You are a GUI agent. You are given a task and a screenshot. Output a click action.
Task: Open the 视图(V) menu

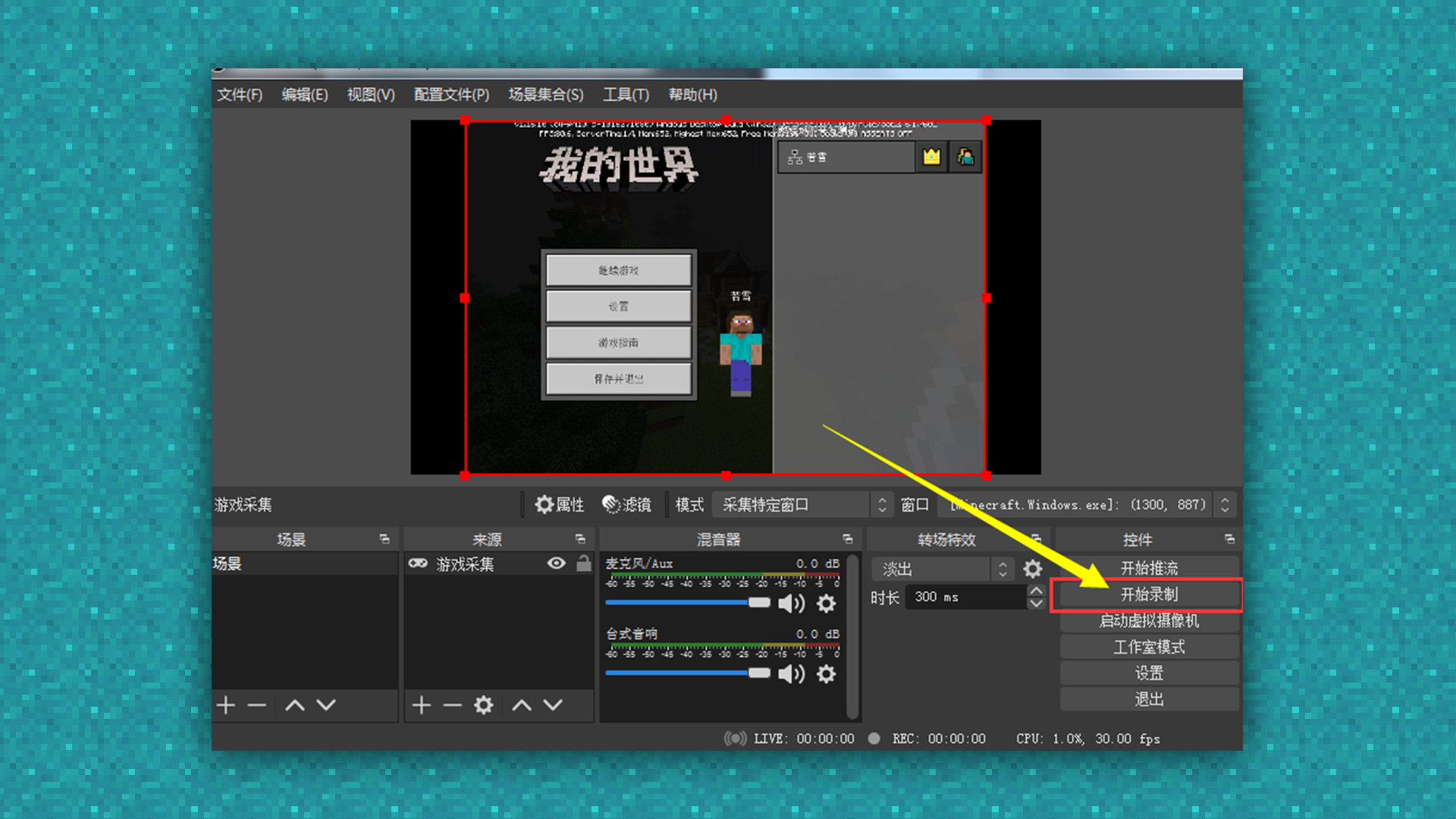point(371,95)
